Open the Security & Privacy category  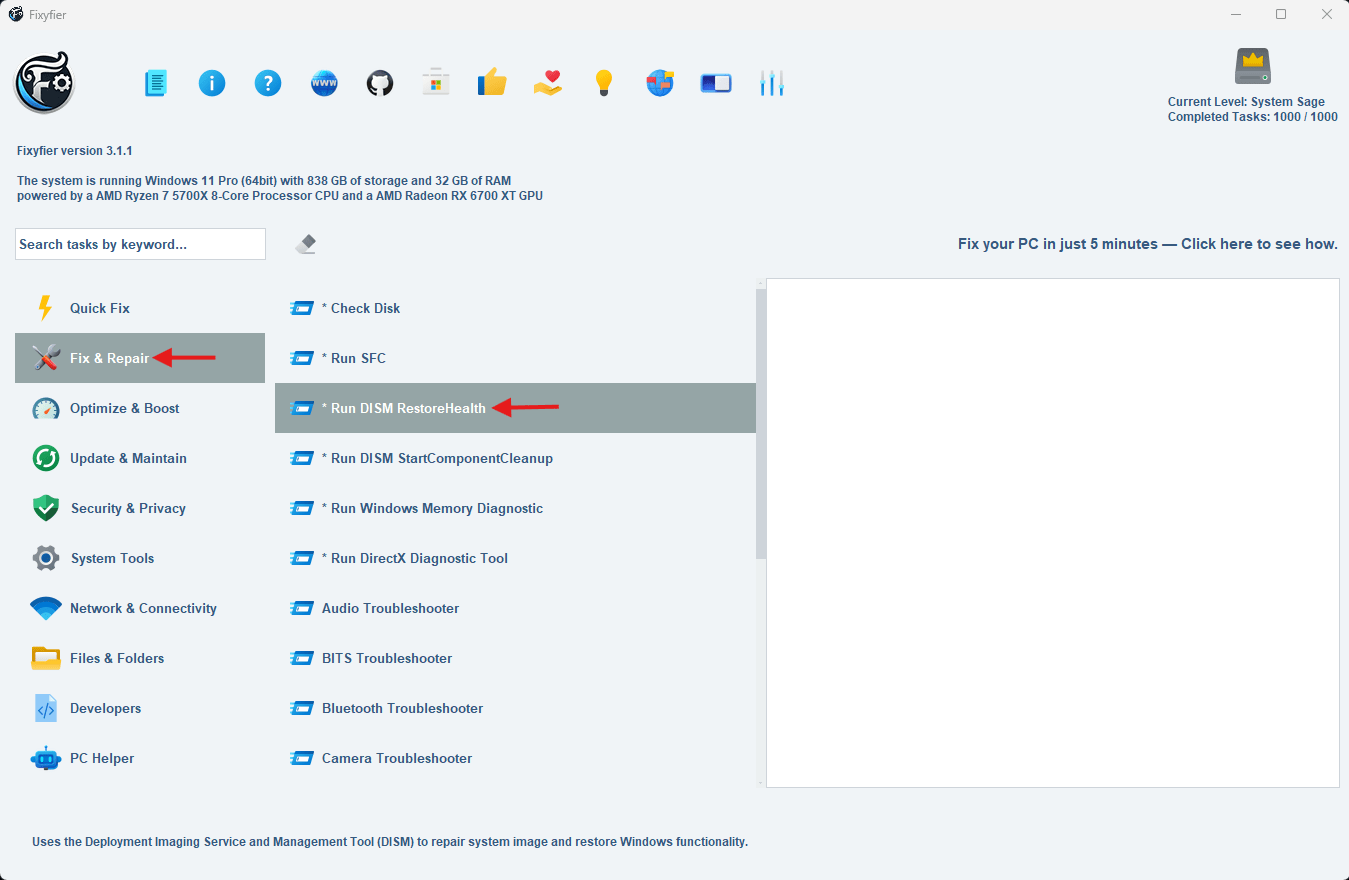coord(140,508)
